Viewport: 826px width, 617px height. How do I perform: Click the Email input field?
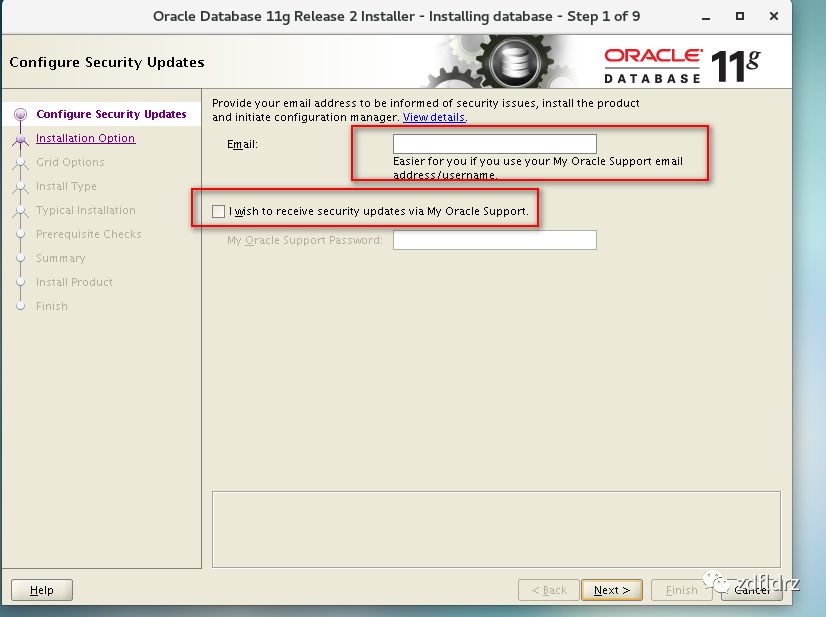click(x=495, y=144)
